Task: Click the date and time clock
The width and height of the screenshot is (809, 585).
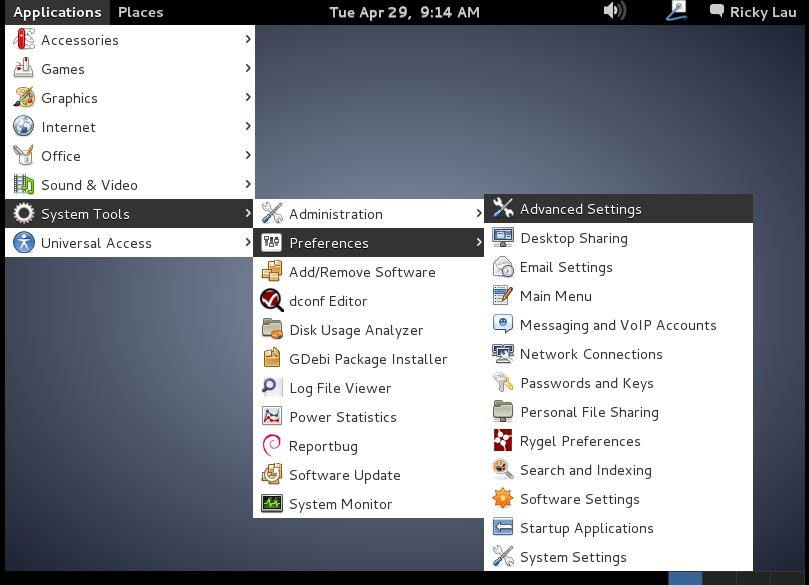Action: pyautogui.click(x=404, y=12)
